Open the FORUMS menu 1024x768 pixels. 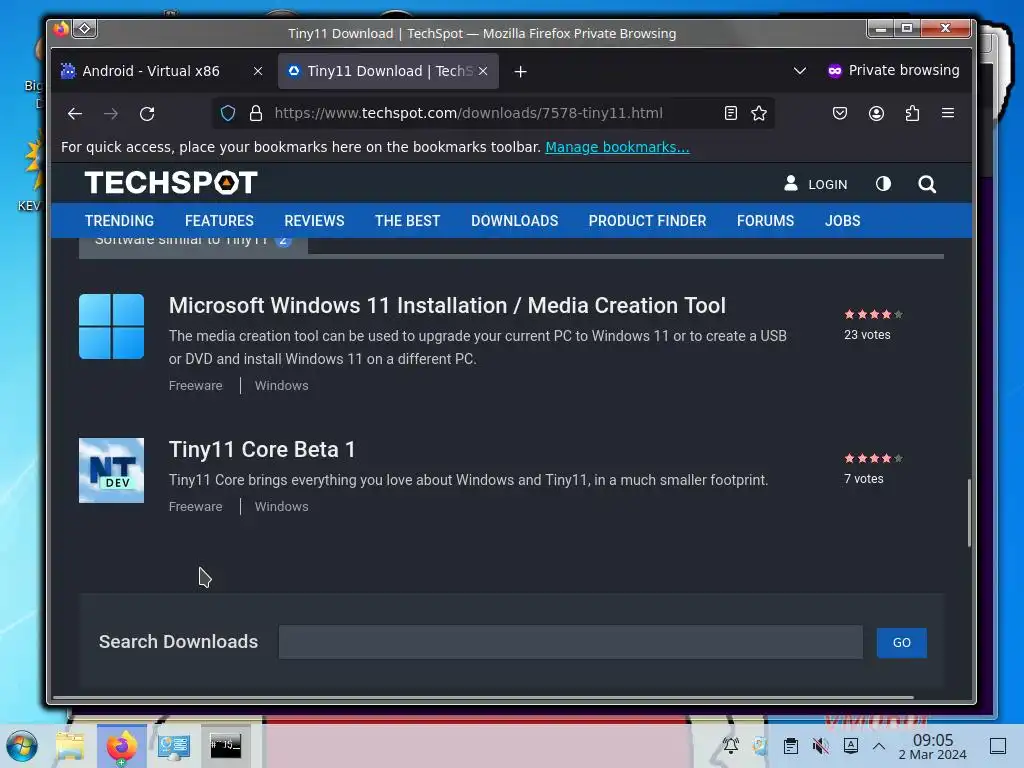765,221
